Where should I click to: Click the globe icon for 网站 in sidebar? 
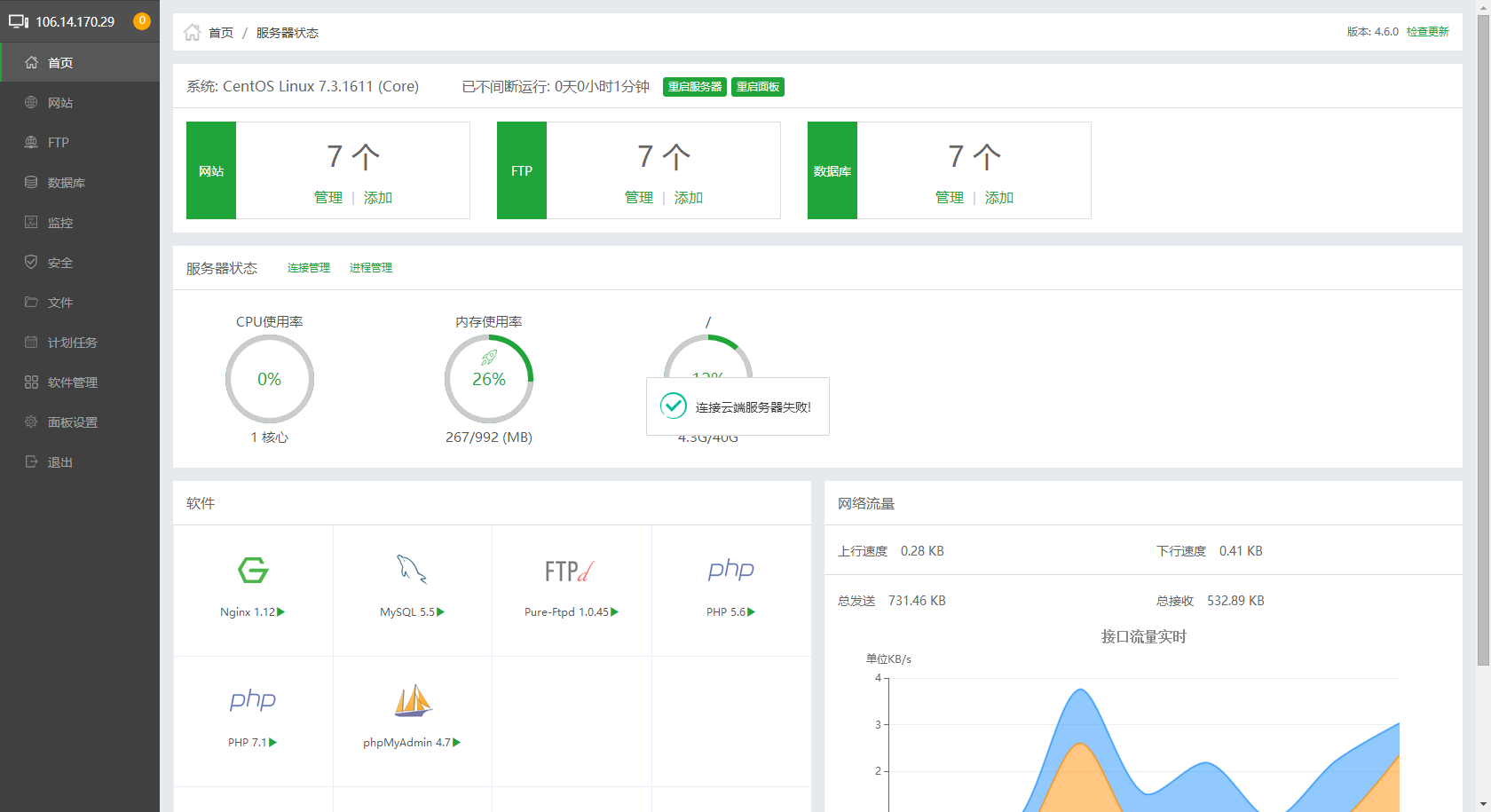(x=31, y=102)
